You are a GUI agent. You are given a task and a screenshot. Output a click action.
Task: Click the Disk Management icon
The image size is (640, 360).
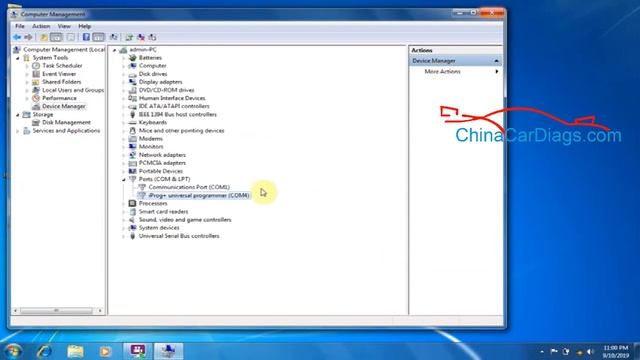click(36, 122)
